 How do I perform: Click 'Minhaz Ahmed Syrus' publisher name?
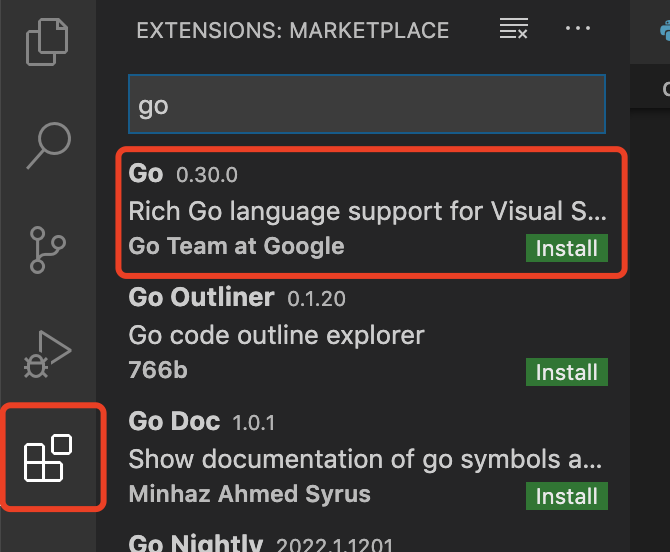[x=250, y=494]
